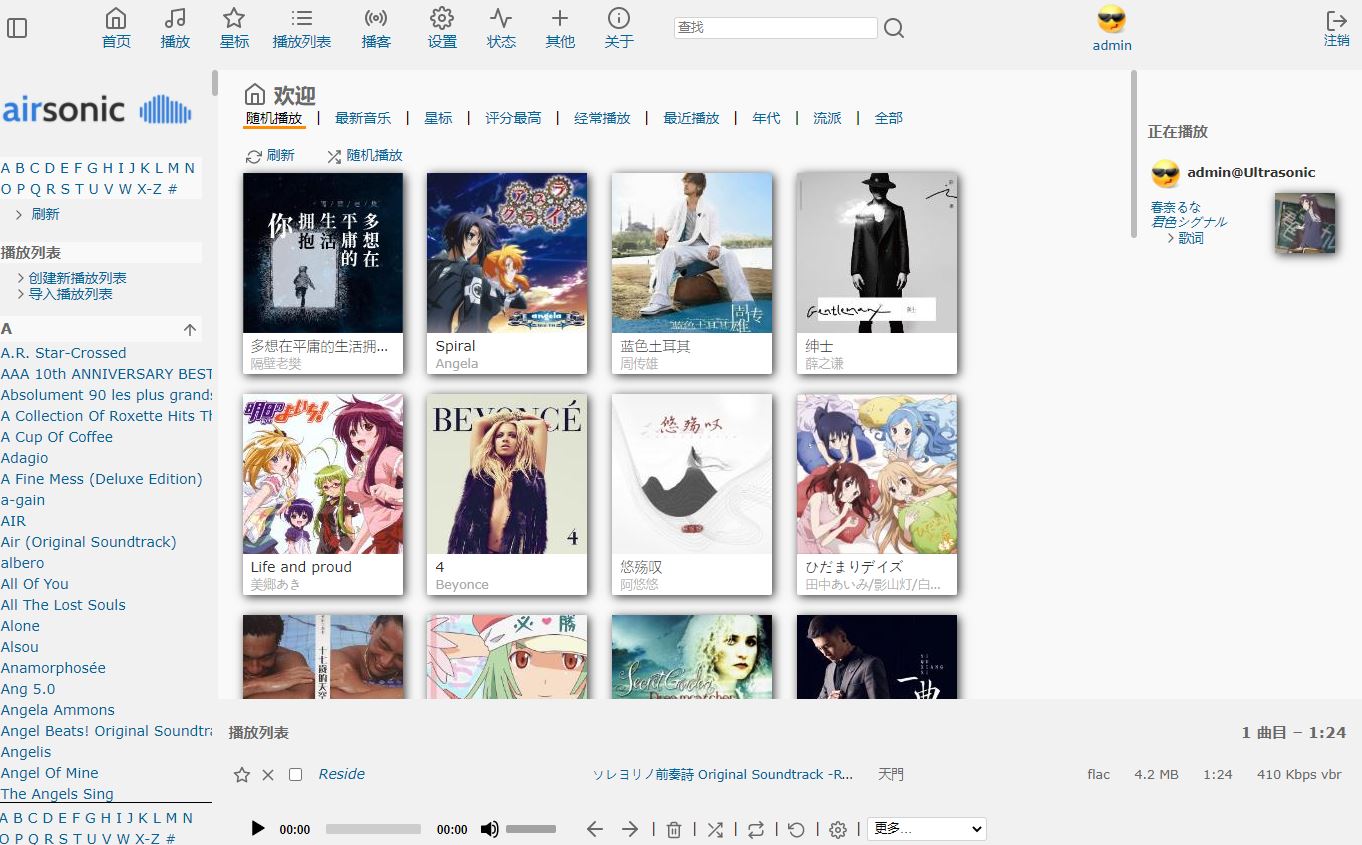The width and height of the screenshot is (1362, 845).
Task: Click 导入播放列表 link
Action: (70, 294)
